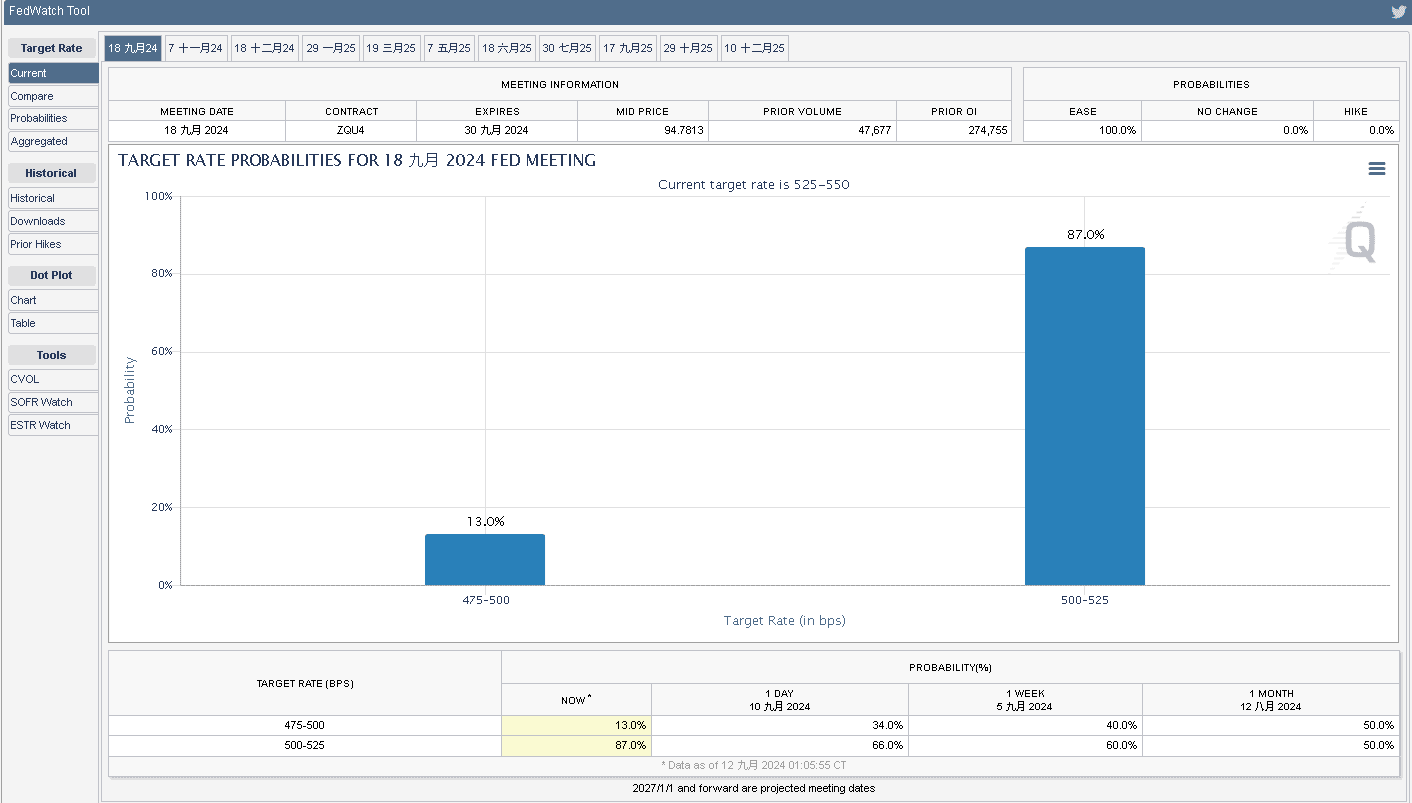The height and width of the screenshot is (803, 1412).
Task: View the Prior Hikes page
Action: [x=53, y=244]
